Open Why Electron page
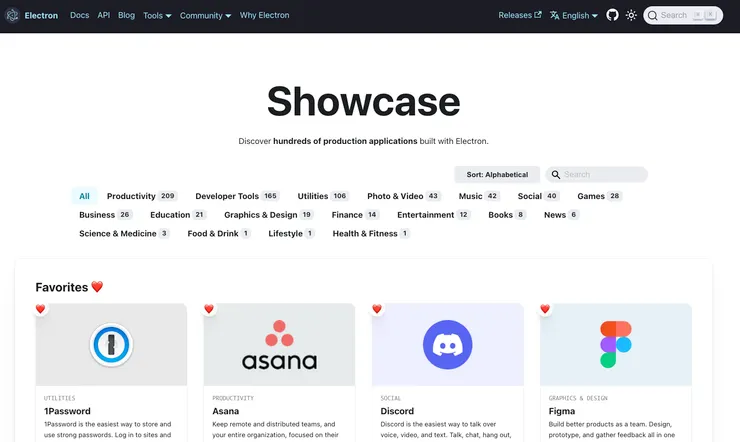 pyautogui.click(x=264, y=15)
